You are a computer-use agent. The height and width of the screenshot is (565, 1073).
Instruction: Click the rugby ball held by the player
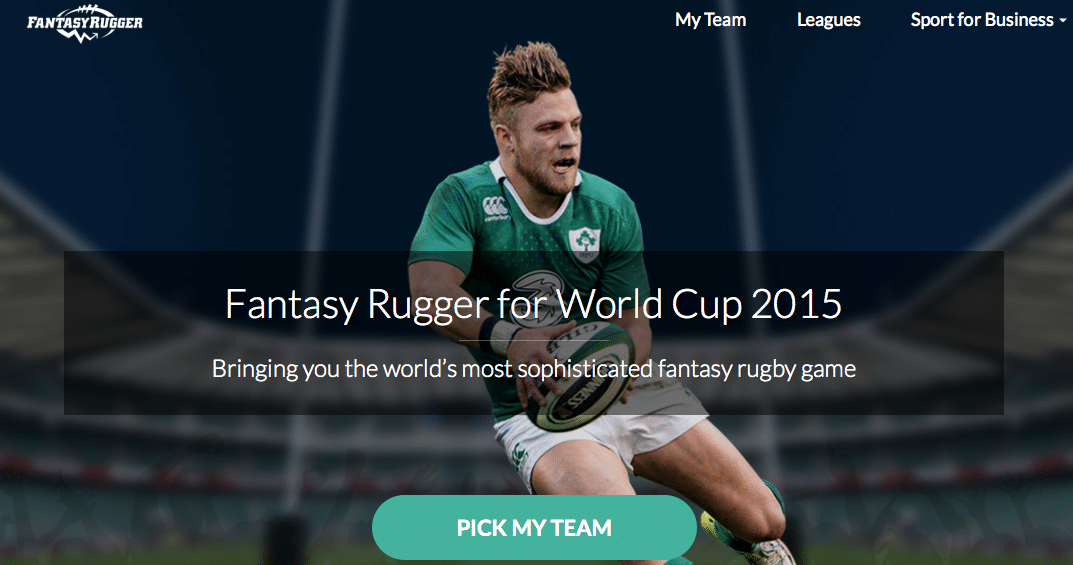[x=580, y=378]
